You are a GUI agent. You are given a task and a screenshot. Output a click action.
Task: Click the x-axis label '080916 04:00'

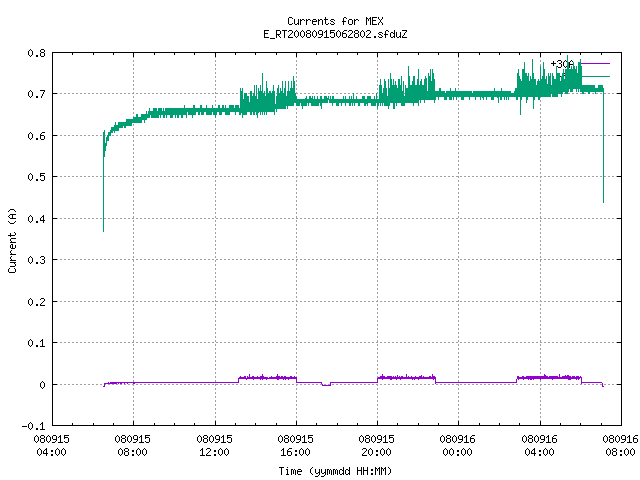tap(540, 445)
